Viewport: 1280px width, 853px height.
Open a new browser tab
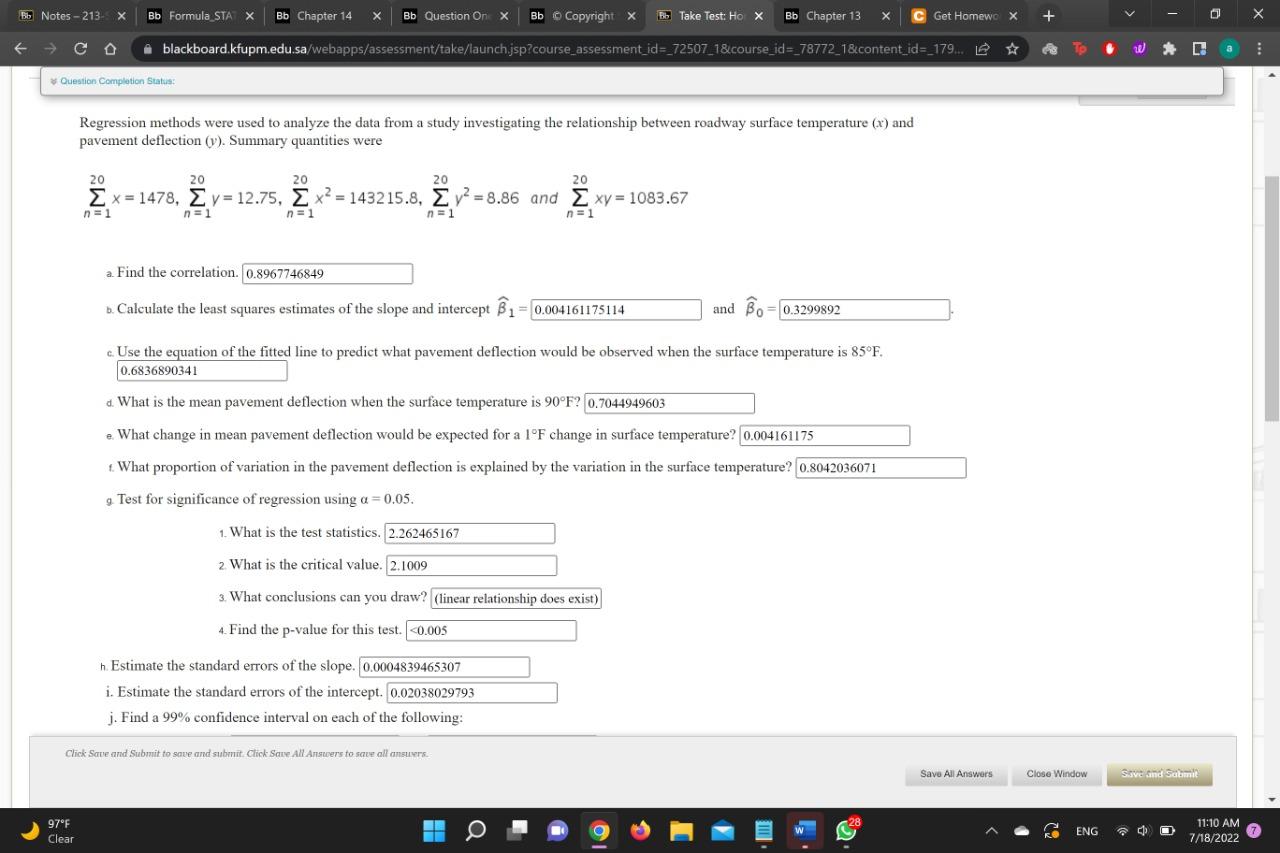[x=1048, y=16]
